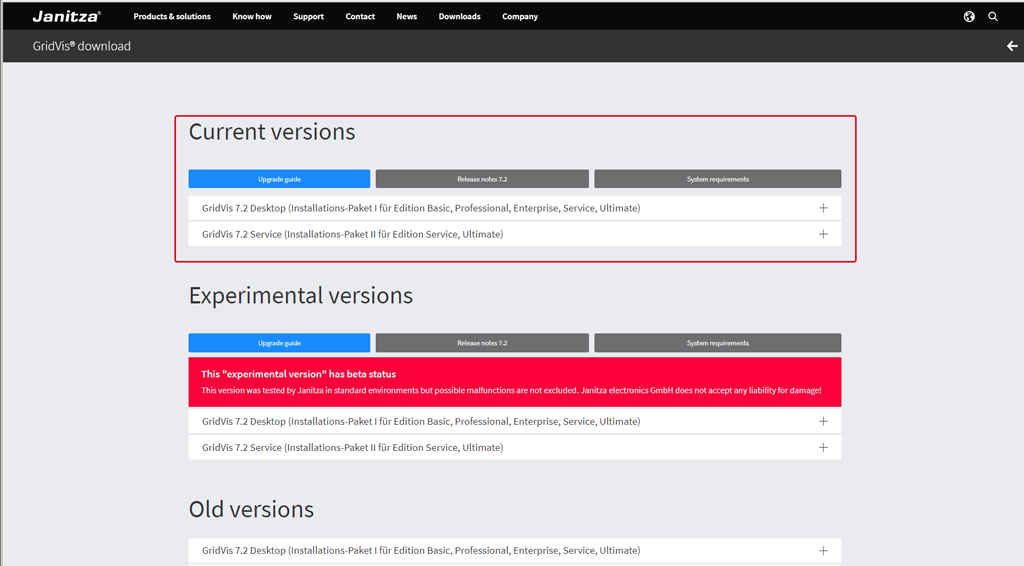
Task: Expand GridVis 7.2 Service in Experimental versions
Action: [x=515, y=448]
